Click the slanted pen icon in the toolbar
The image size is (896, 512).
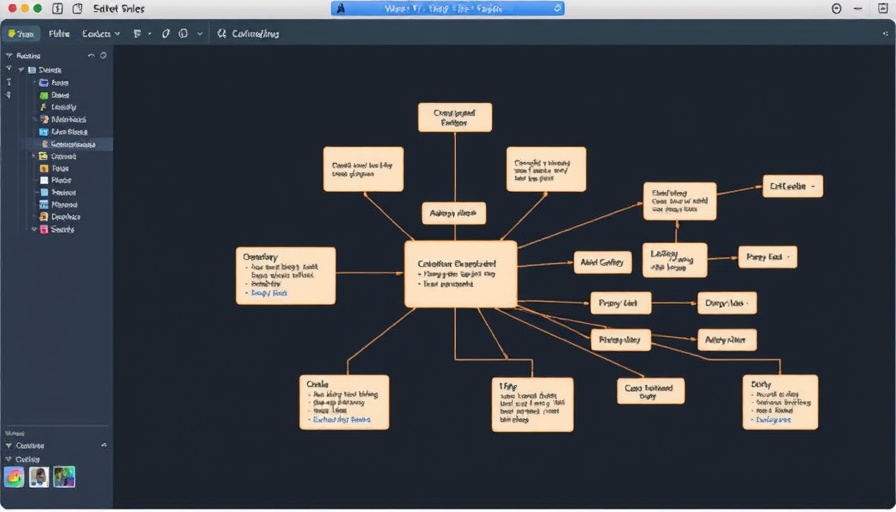click(x=166, y=34)
